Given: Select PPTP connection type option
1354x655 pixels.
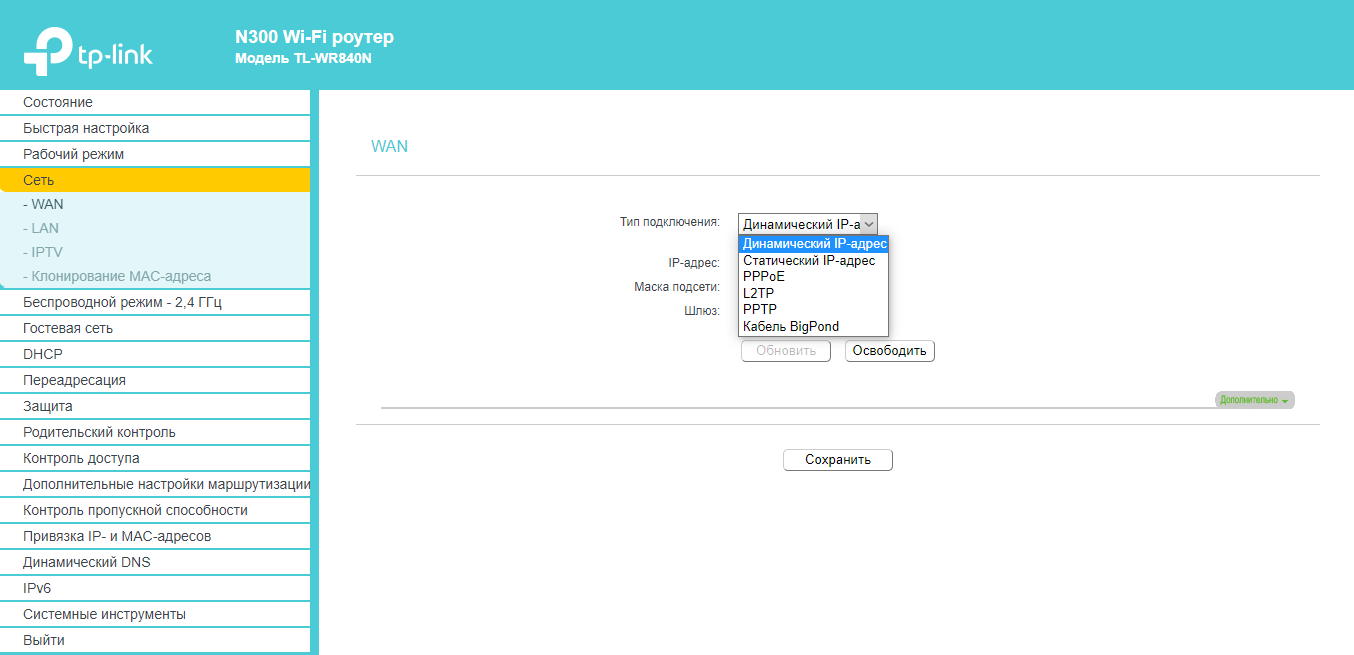Looking at the screenshot, I should (760, 310).
